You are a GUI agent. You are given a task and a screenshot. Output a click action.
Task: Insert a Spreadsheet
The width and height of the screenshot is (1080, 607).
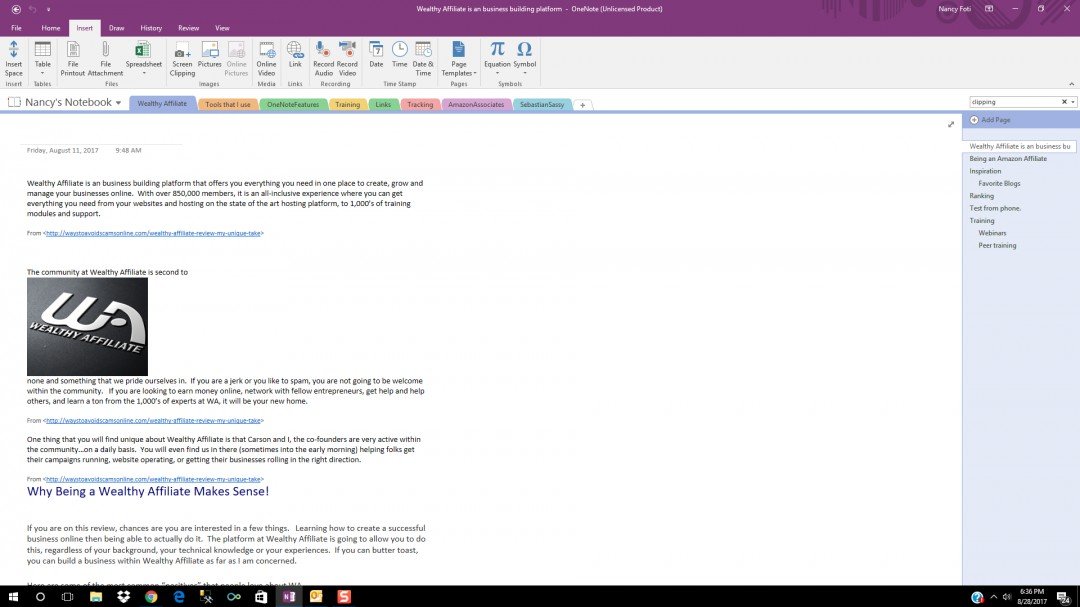click(x=143, y=59)
